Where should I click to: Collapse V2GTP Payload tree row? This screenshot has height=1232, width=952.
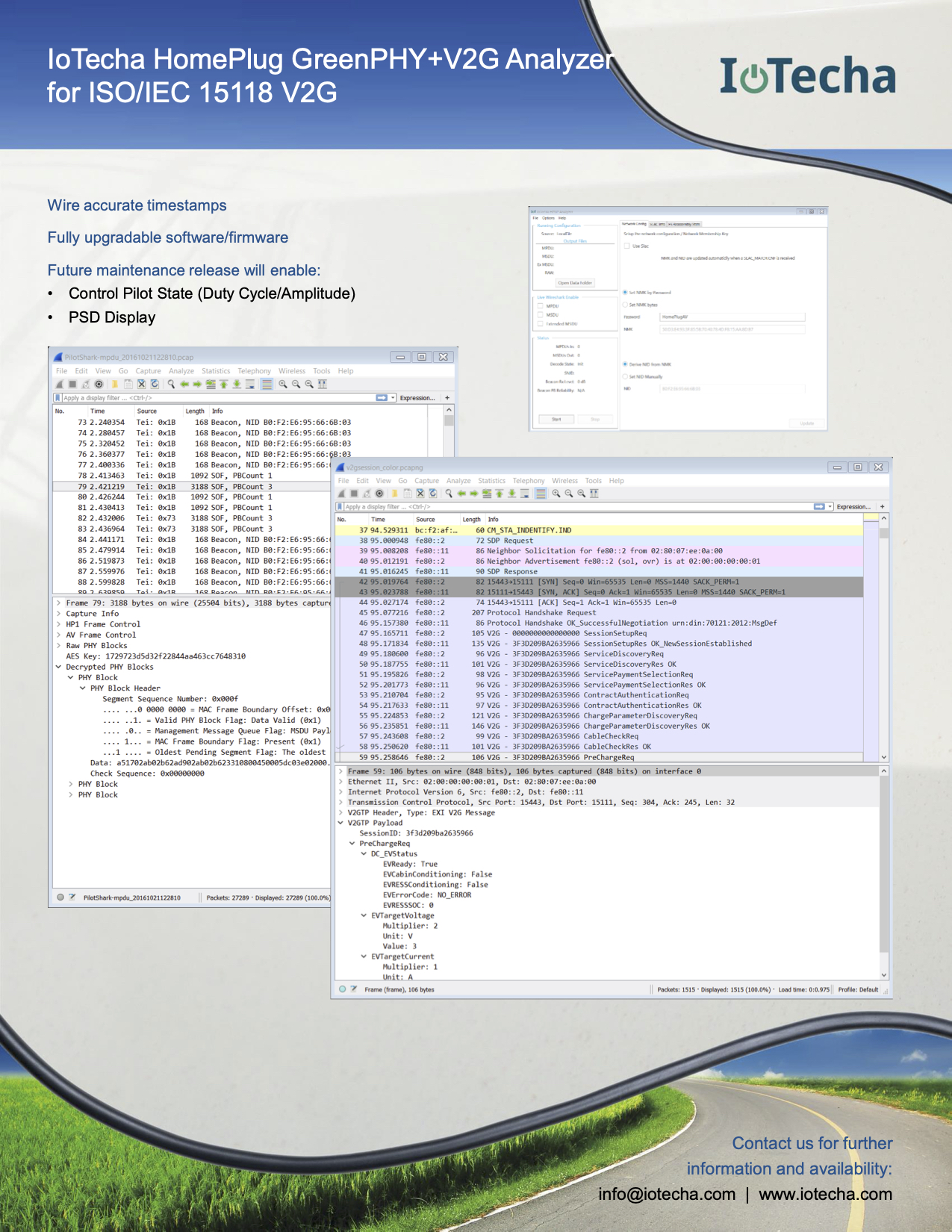(x=341, y=823)
